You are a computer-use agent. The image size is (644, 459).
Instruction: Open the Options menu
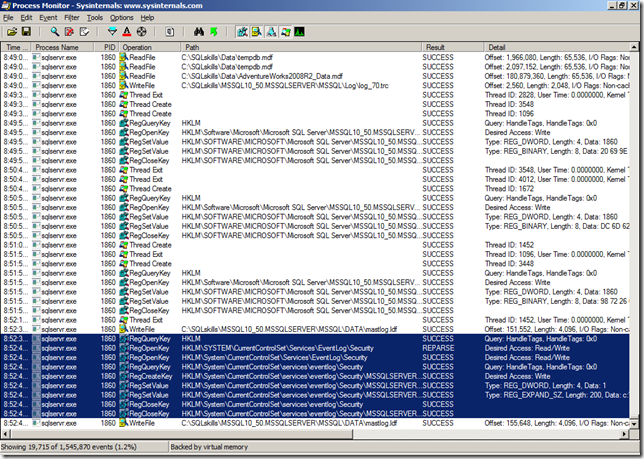point(122,18)
